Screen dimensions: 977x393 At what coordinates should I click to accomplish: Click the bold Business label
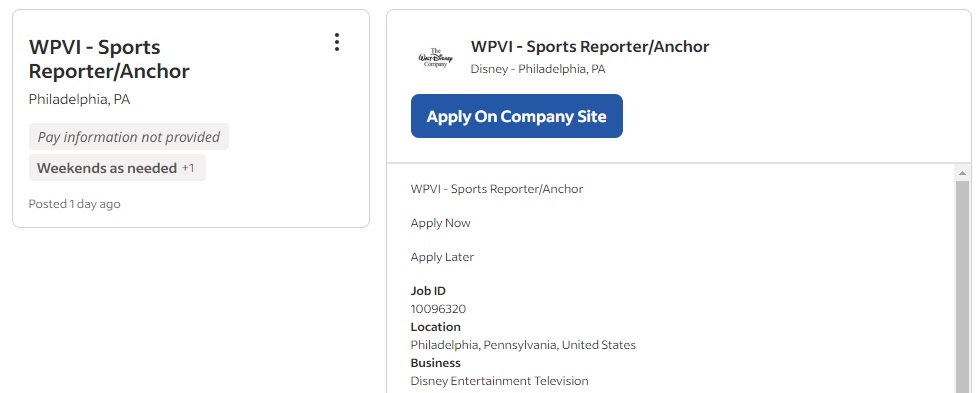(x=436, y=363)
